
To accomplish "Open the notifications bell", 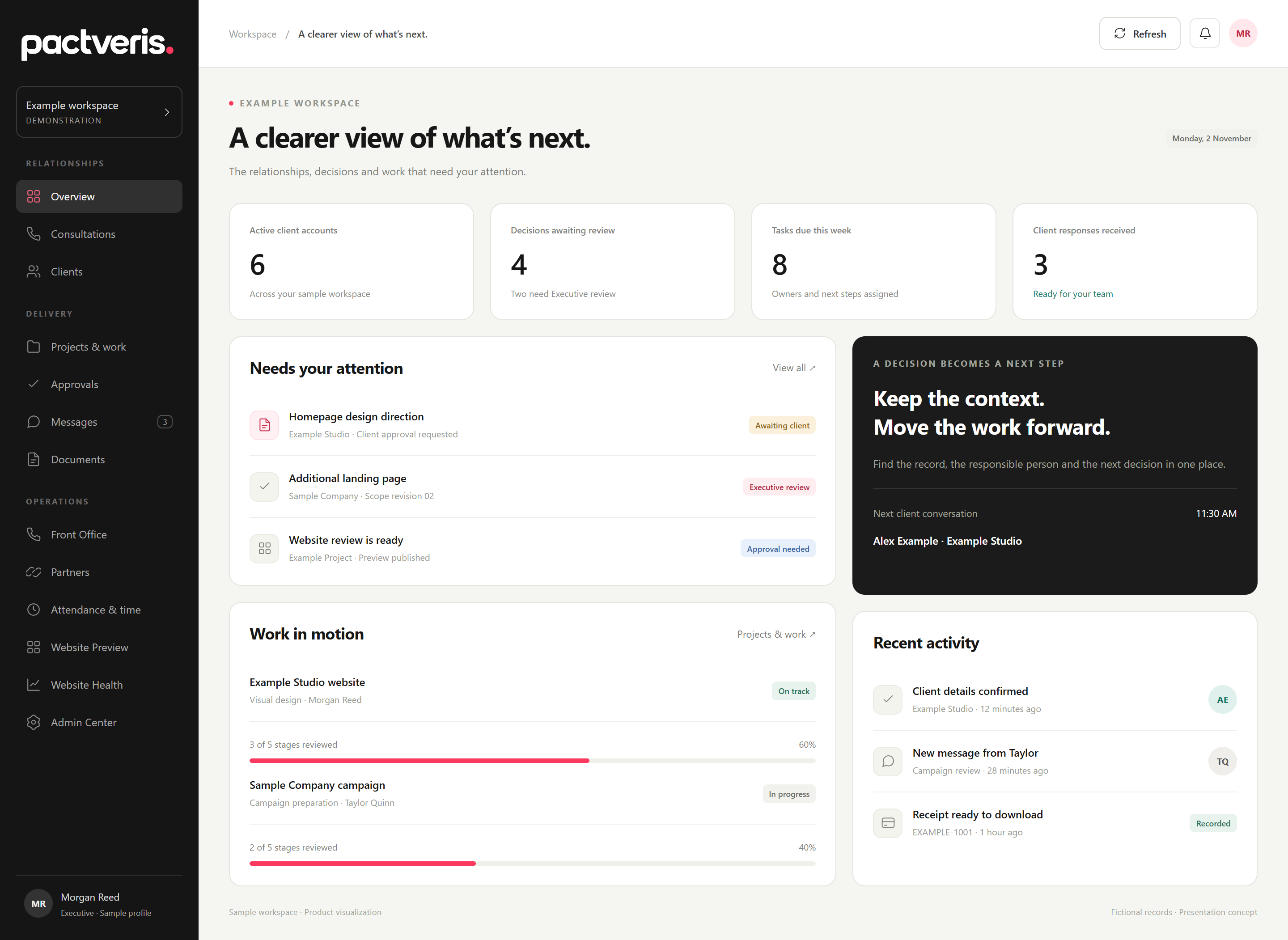I will pos(1204,34).
